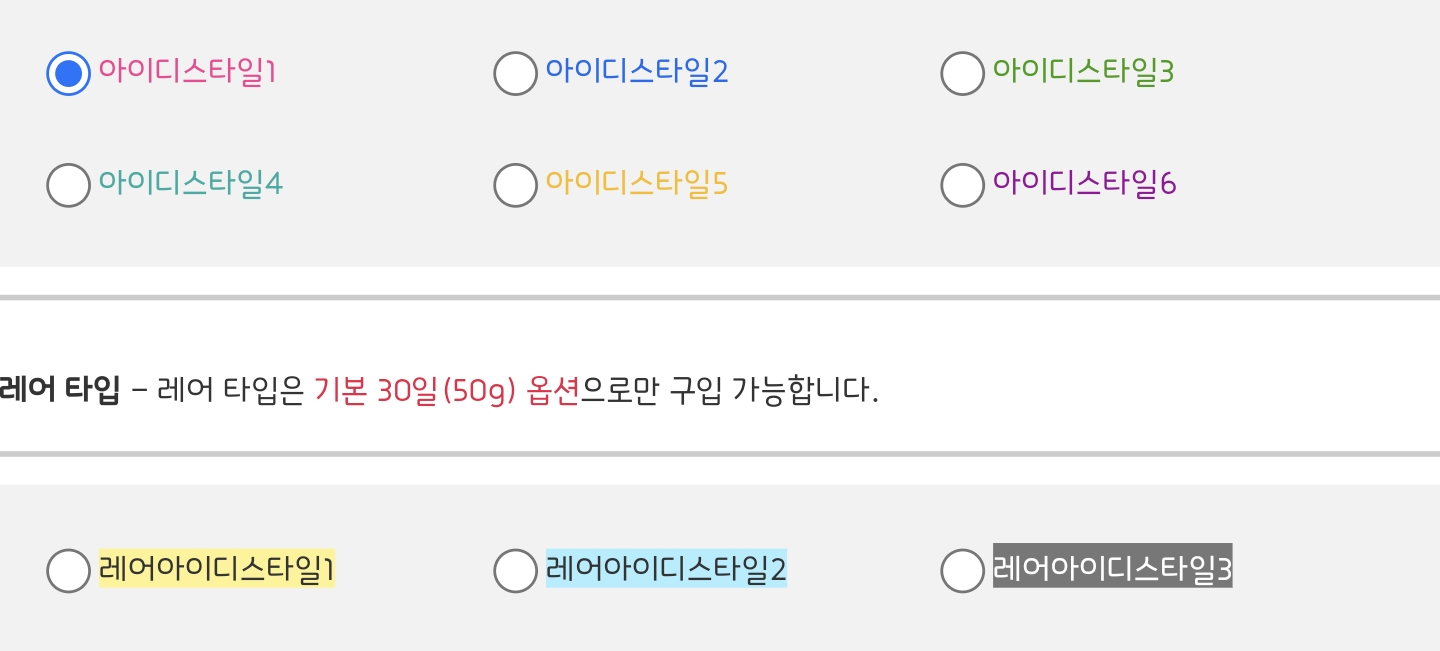
Task: Pick the 레어아이디스타일3 radio button
Action: pos(962,570)
